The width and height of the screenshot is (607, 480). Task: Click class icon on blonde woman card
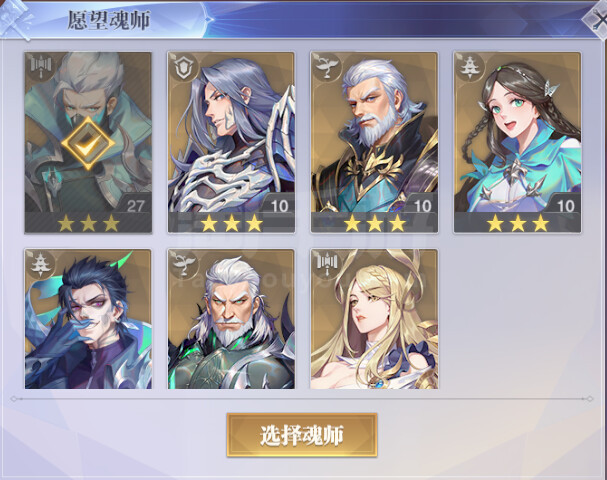(x=327, y=264)
